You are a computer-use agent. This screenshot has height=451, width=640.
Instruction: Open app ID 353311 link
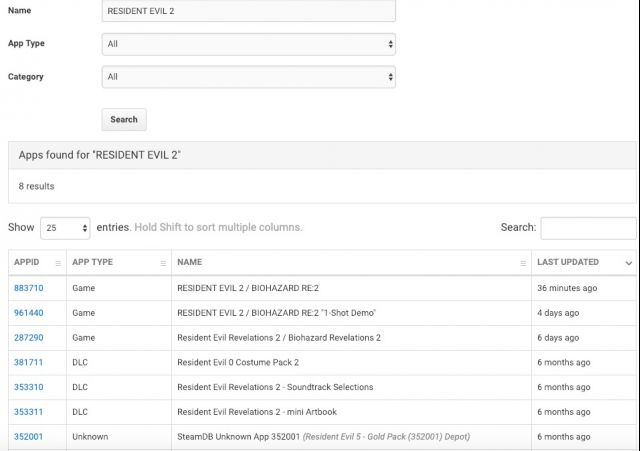click(x=29, y=412)
